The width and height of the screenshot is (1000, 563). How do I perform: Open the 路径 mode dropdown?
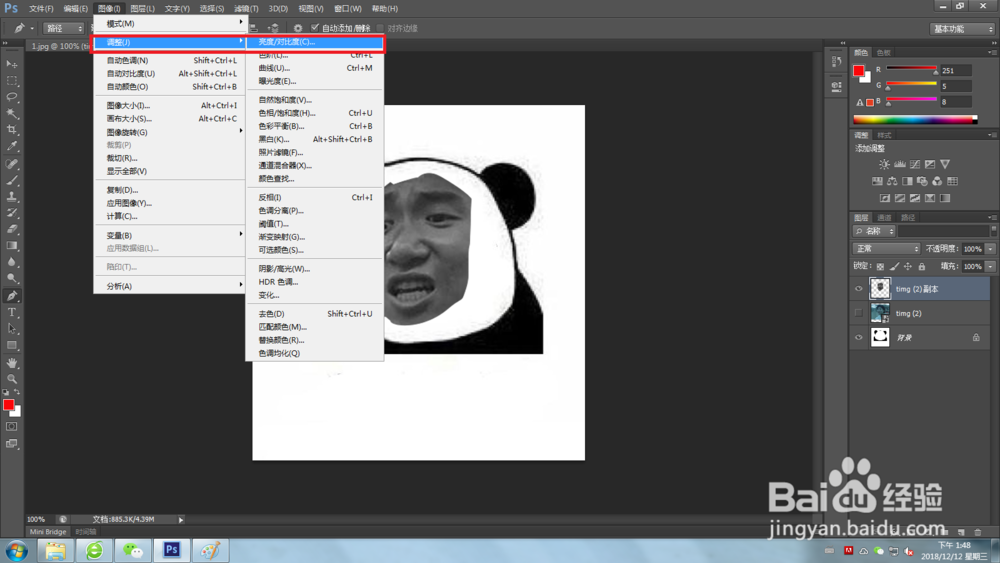pos(64,28)
